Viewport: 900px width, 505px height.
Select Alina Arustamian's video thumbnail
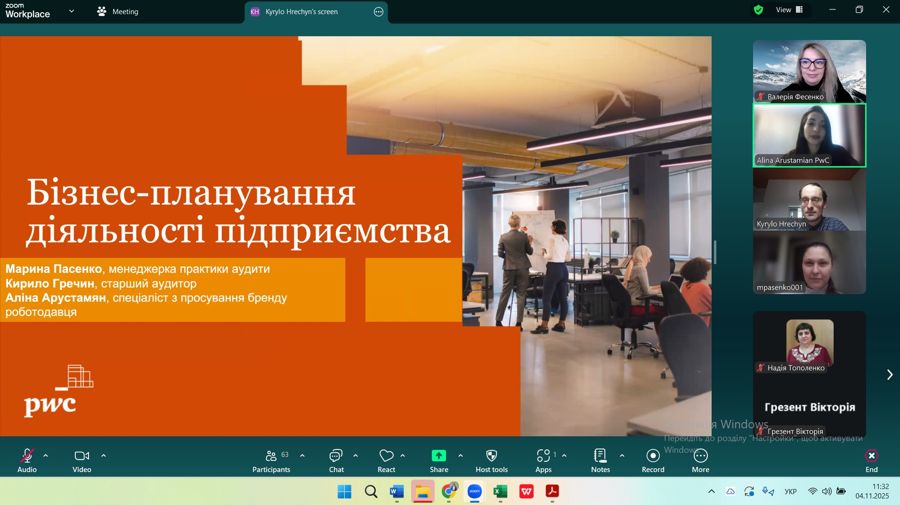point(809,135)
